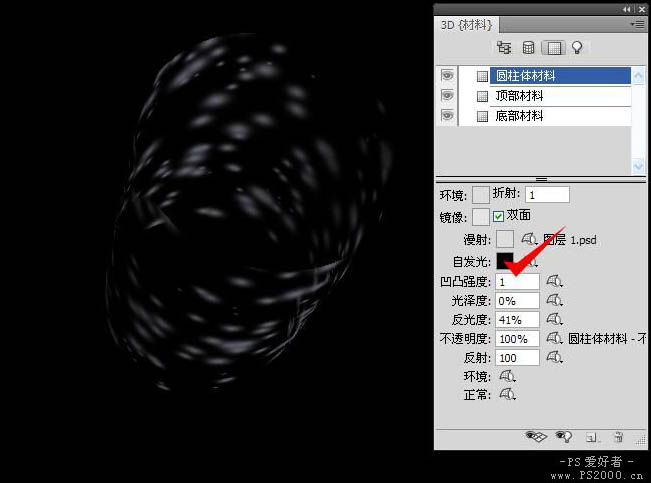Viewport: 651px width, 483px height.
Task: Edit the 光泽度 percentage field
Action: click(517, 301)
